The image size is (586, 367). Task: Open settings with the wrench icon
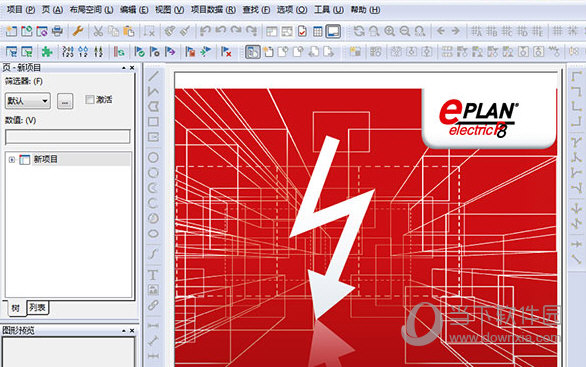pos(78,31)
